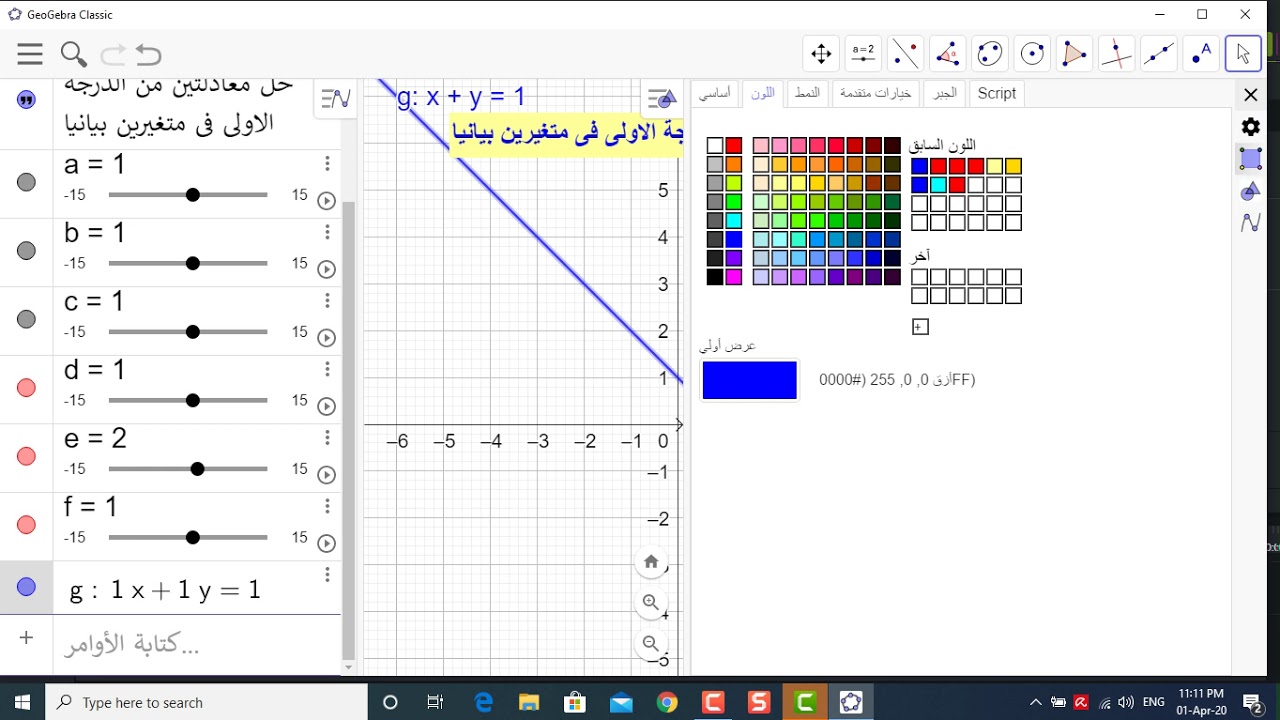Open the function curve preferences icon
Viewport: 1280px width, 720px height.
tap(1251, 223)
